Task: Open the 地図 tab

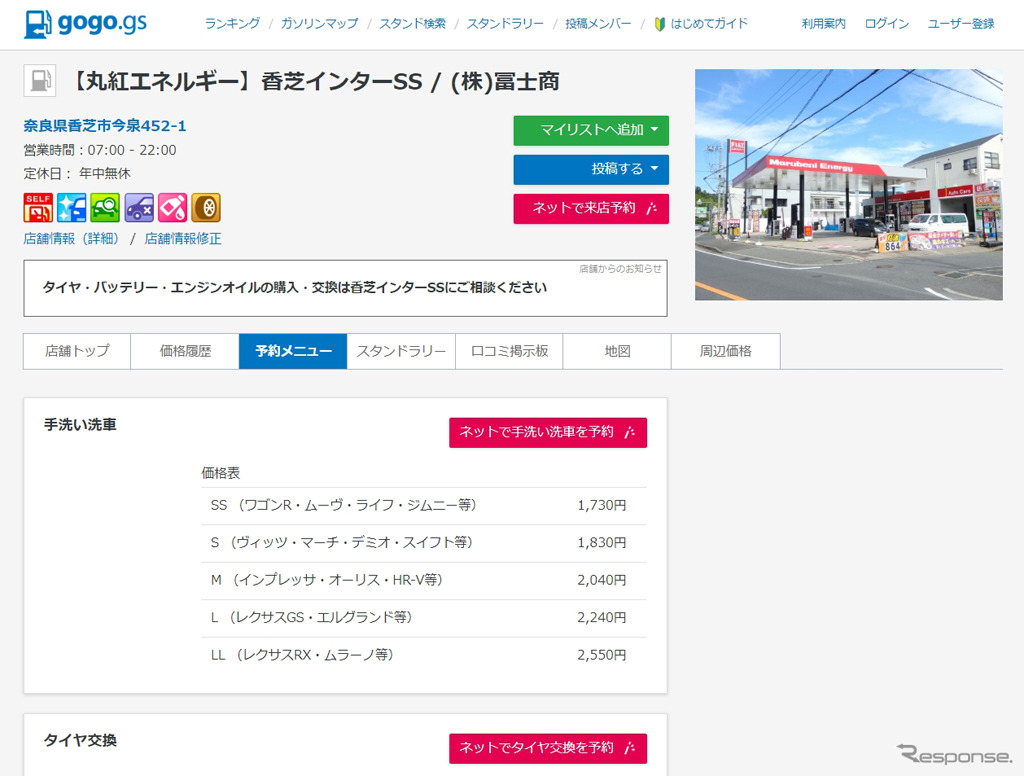Action: (617, 351)
